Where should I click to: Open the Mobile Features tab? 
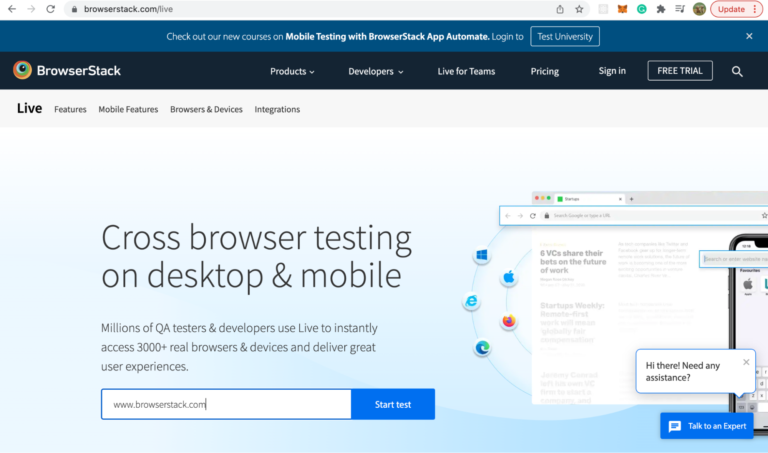pyautogui.click(x=128, y=109)
